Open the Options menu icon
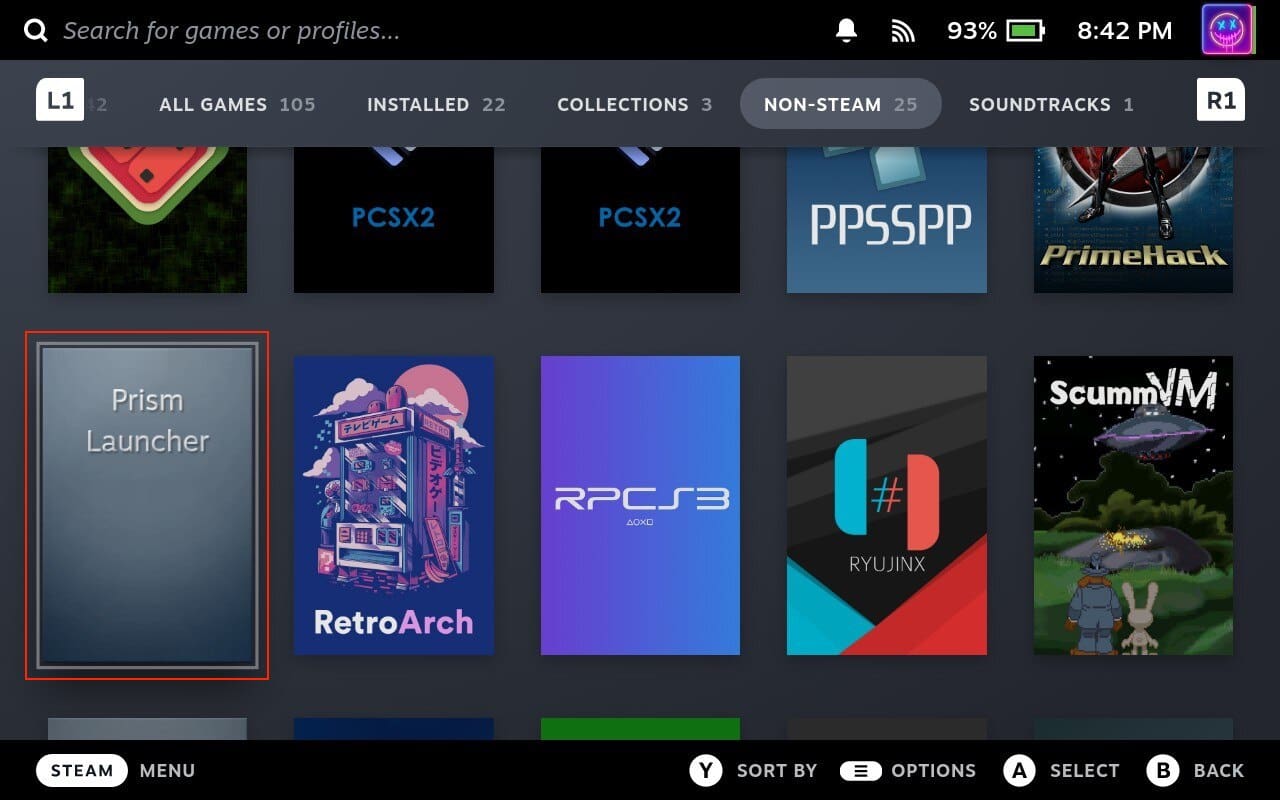1280x800 pixels. pyautogui.click(x=861, y=770)
